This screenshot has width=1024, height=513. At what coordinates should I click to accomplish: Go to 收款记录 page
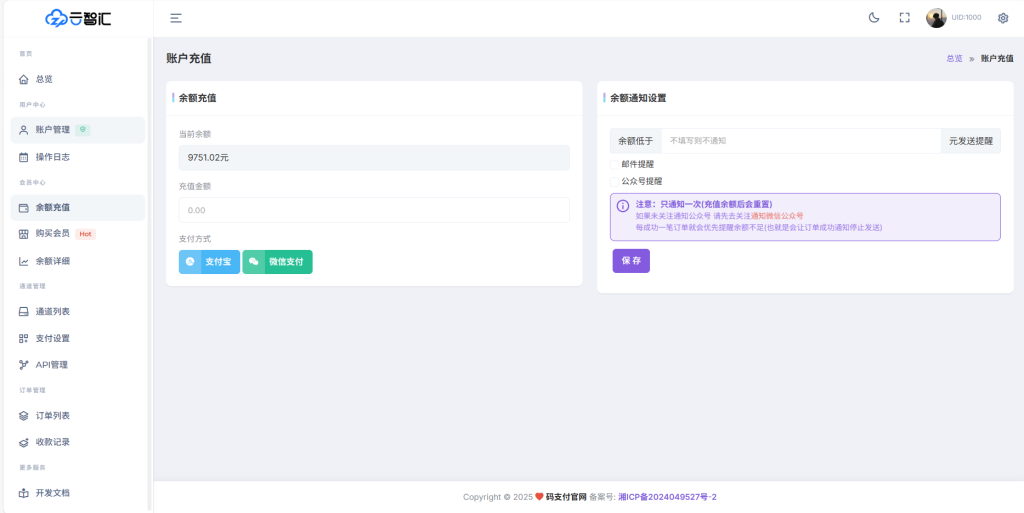78,442
